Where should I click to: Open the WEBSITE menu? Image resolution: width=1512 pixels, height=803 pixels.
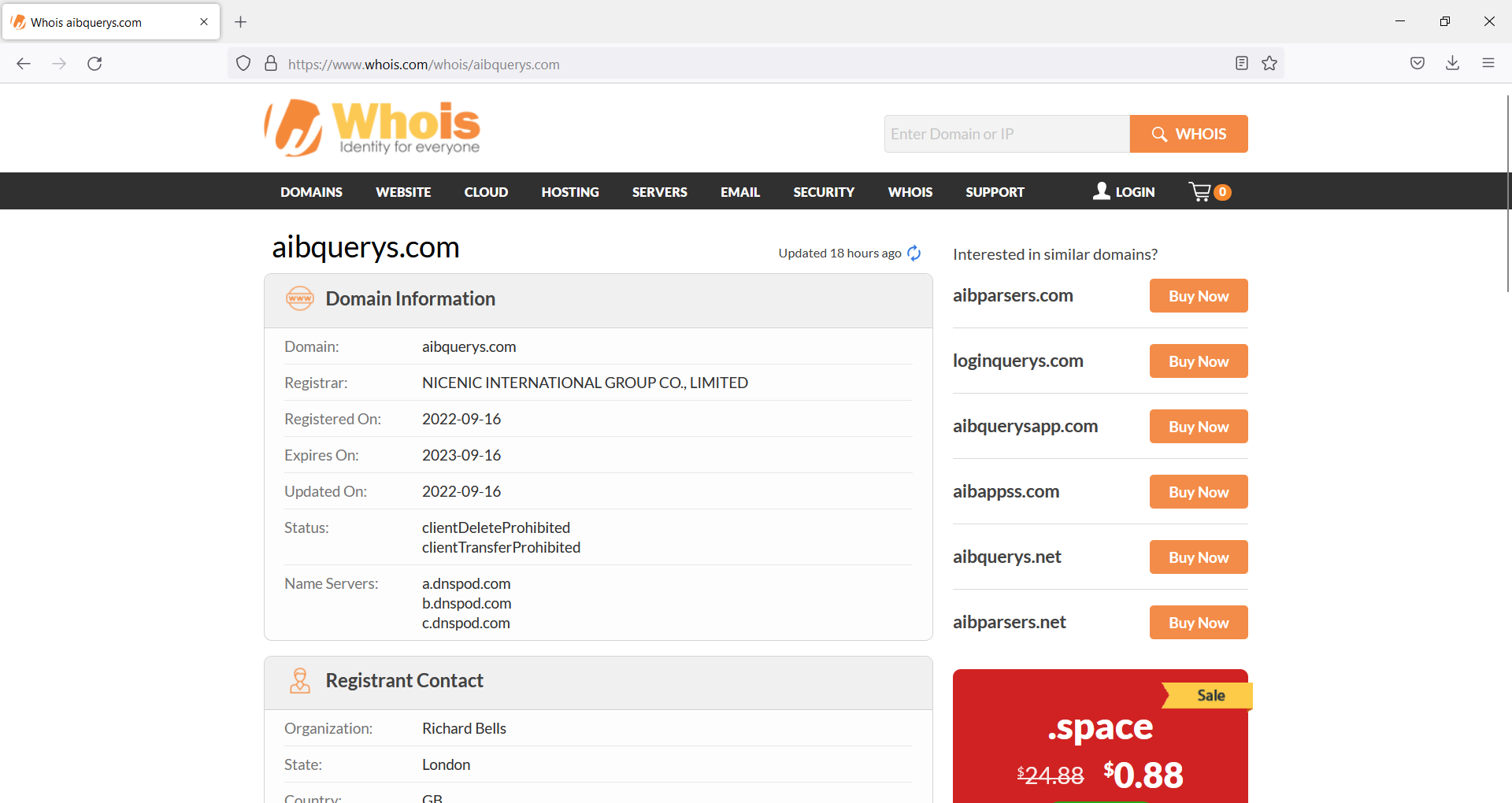[x=403, y=192]
